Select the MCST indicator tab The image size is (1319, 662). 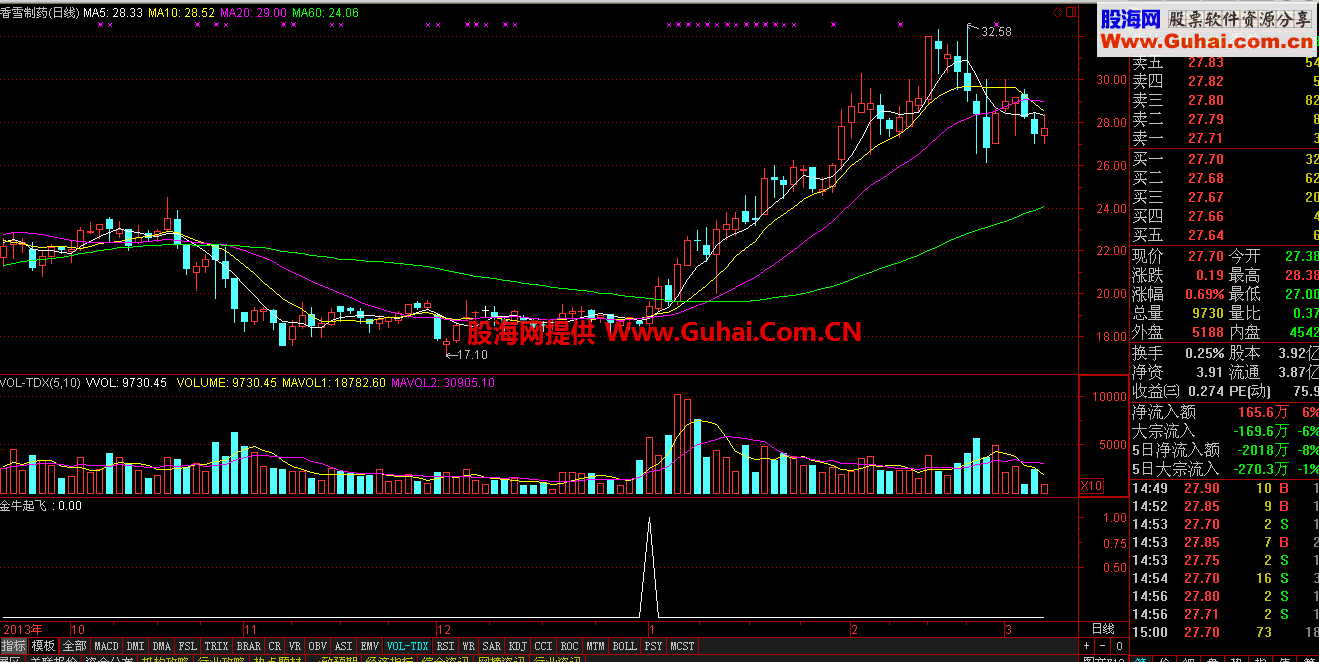[x=682, y=646]
